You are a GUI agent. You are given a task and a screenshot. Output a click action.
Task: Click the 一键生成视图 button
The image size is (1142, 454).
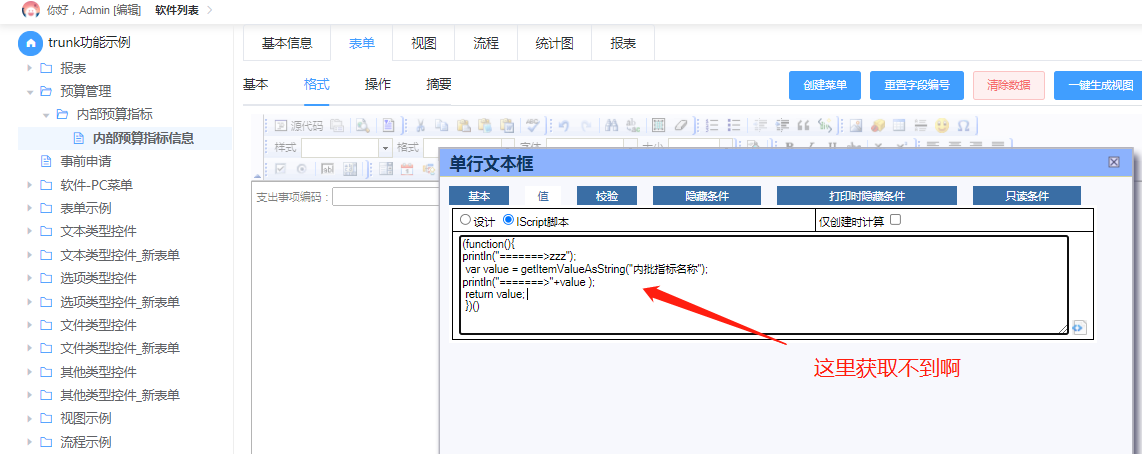point(1098,85)
